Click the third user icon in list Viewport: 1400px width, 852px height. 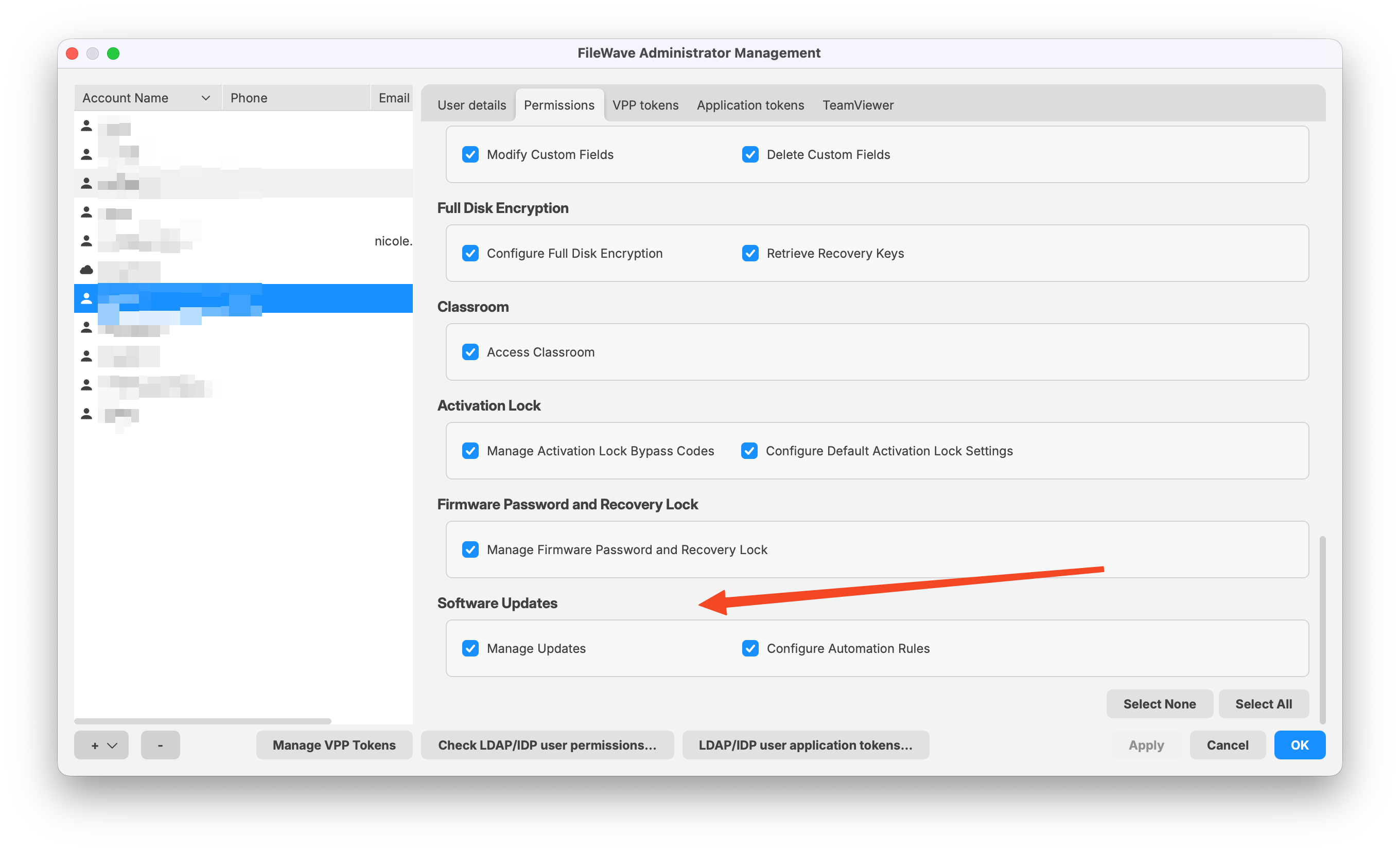86,183
